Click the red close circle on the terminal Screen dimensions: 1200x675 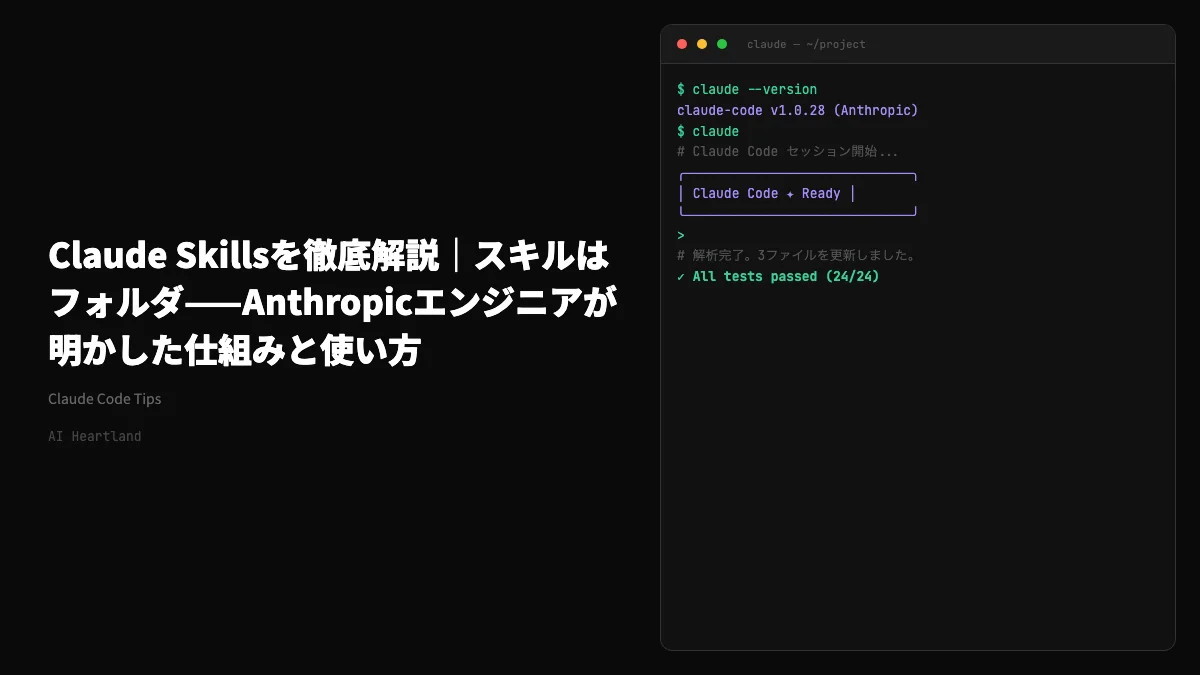pos(681,44)
